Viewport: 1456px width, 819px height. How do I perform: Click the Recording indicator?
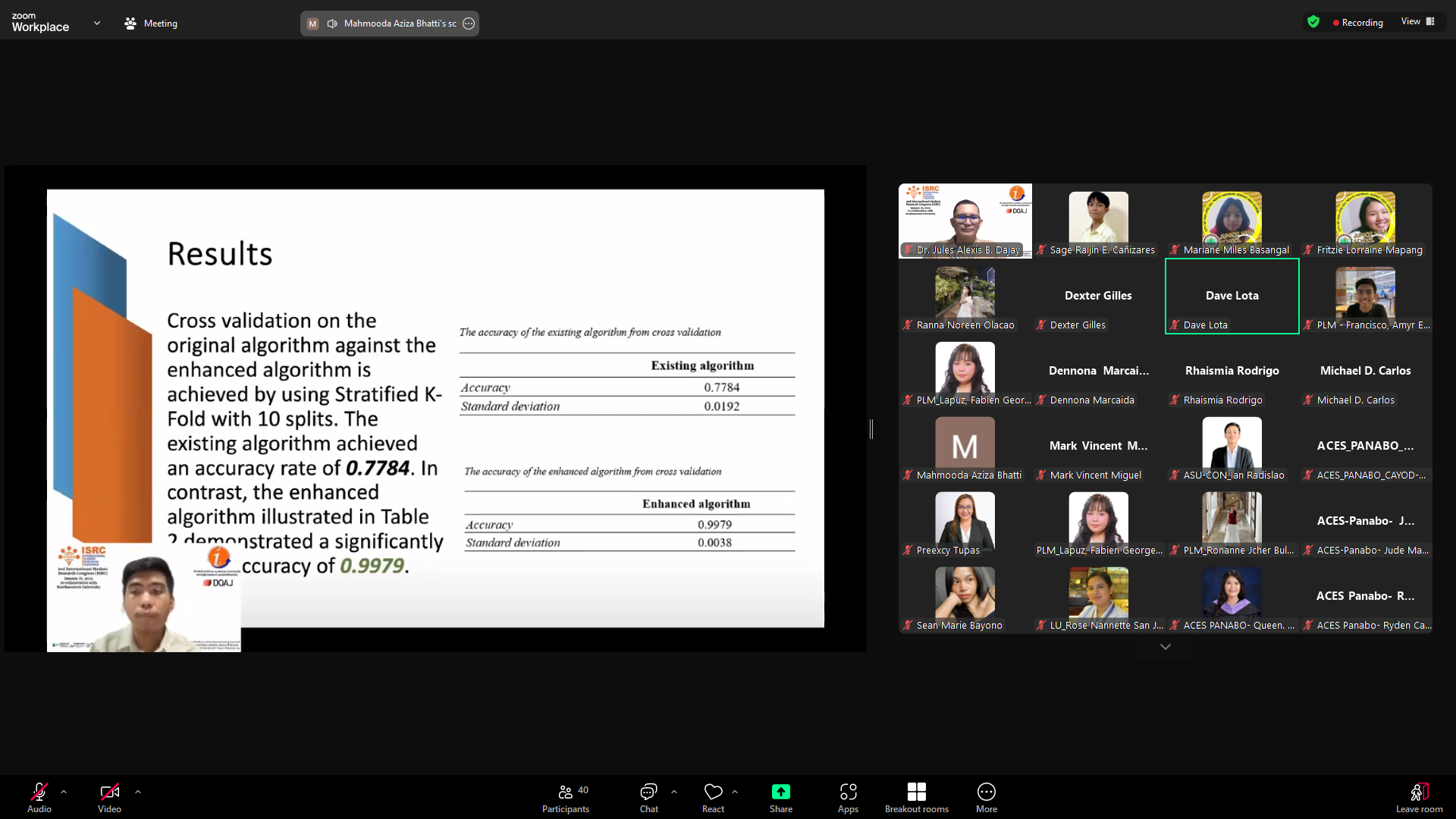click(1357, 23)
